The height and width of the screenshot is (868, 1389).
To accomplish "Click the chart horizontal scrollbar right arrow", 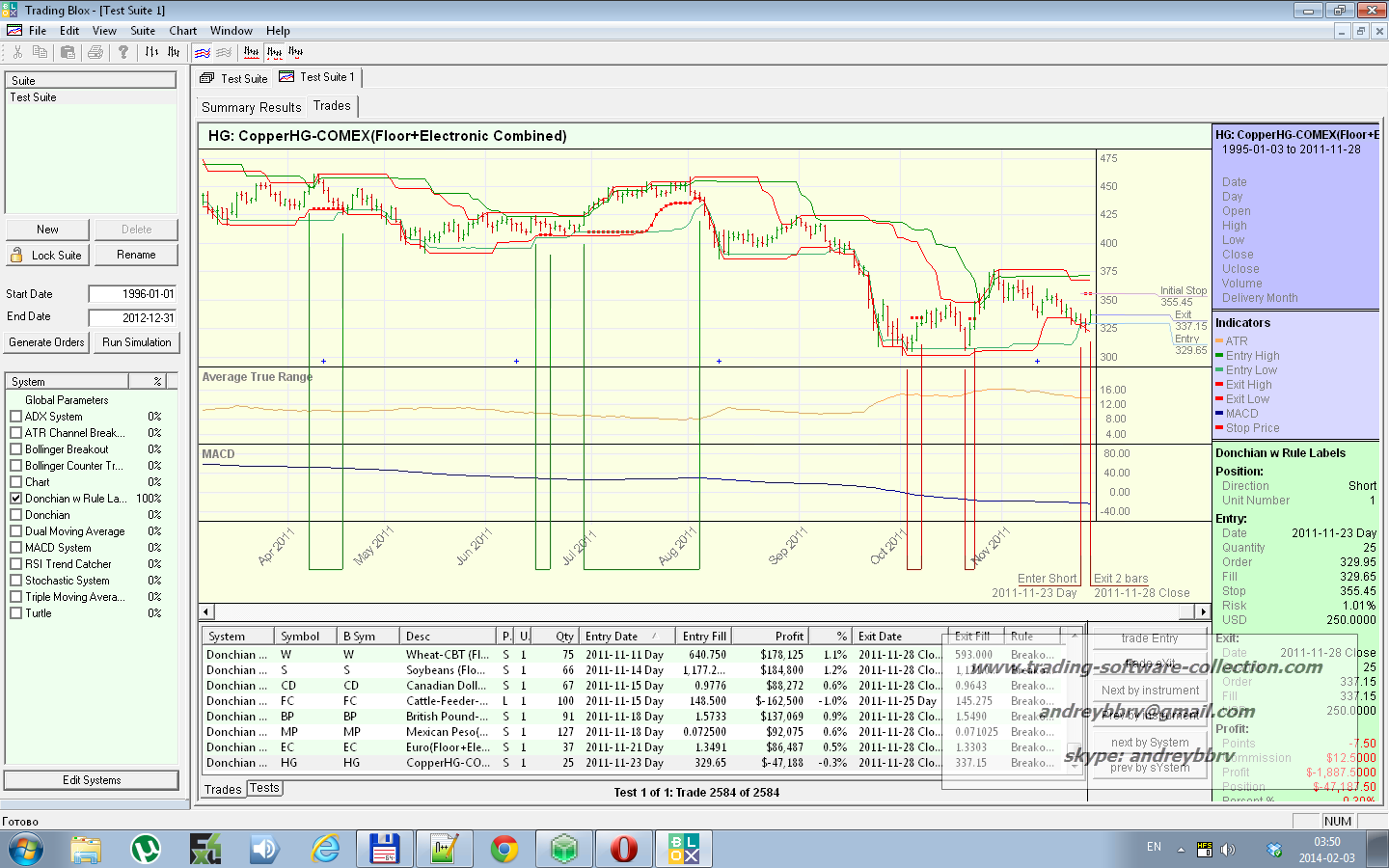I will [1202, 611].
